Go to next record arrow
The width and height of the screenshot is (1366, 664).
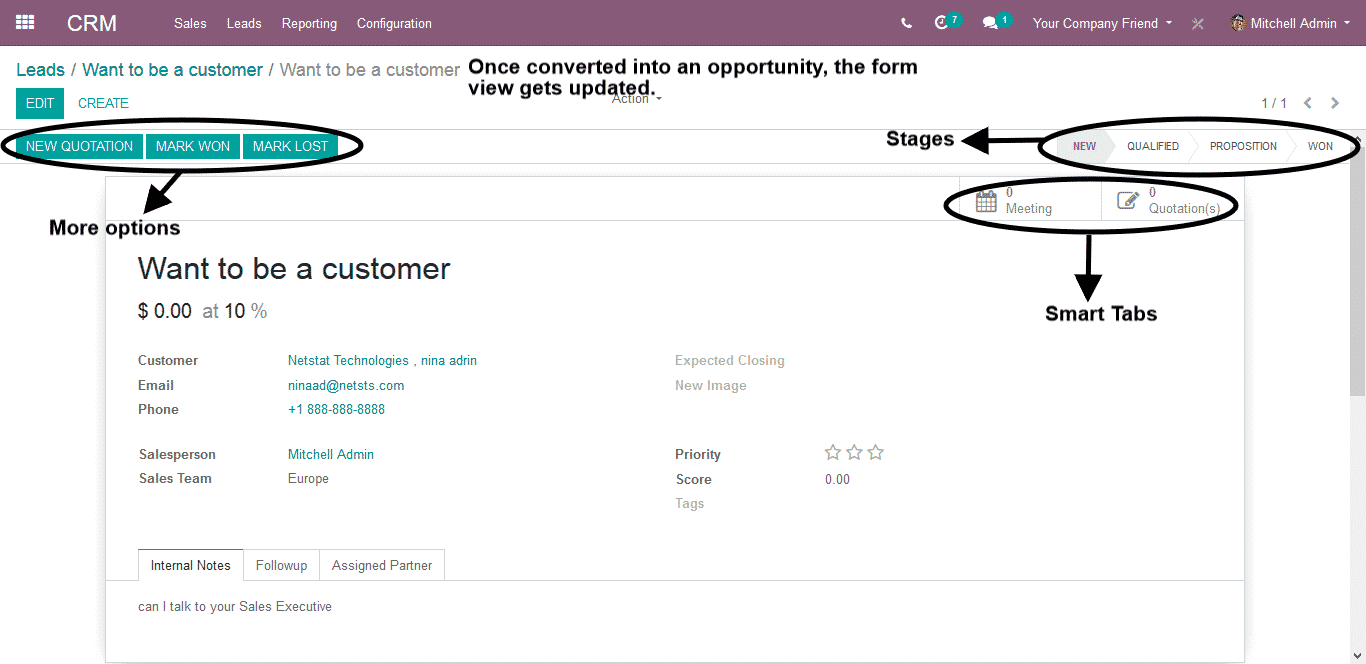(x=1335, y=103)
